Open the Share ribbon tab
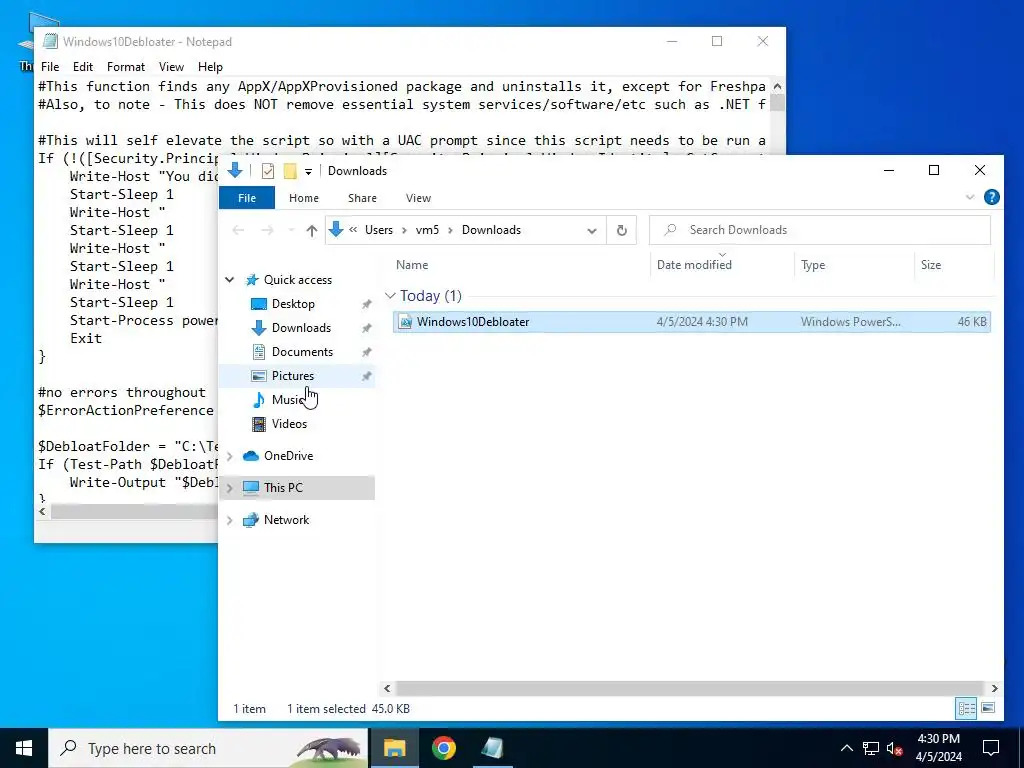1024x768 pixels. [362, 198]
